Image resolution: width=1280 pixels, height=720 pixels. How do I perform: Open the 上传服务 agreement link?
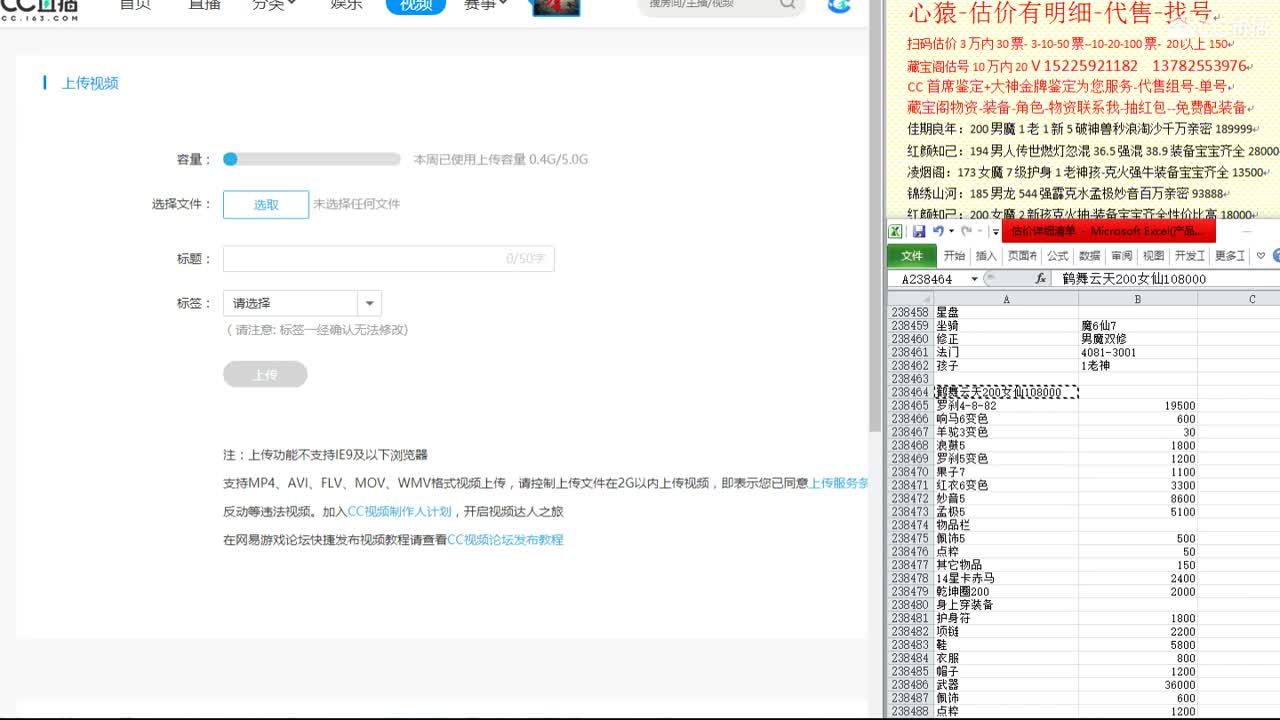[x=838, y=483]
